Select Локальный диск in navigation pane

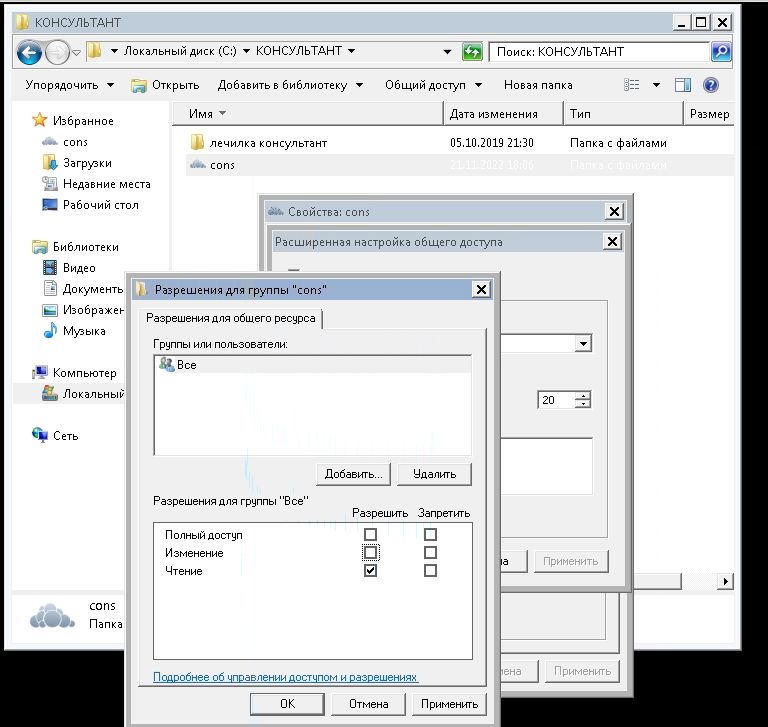pyautogui.click(x=83, y=394)
